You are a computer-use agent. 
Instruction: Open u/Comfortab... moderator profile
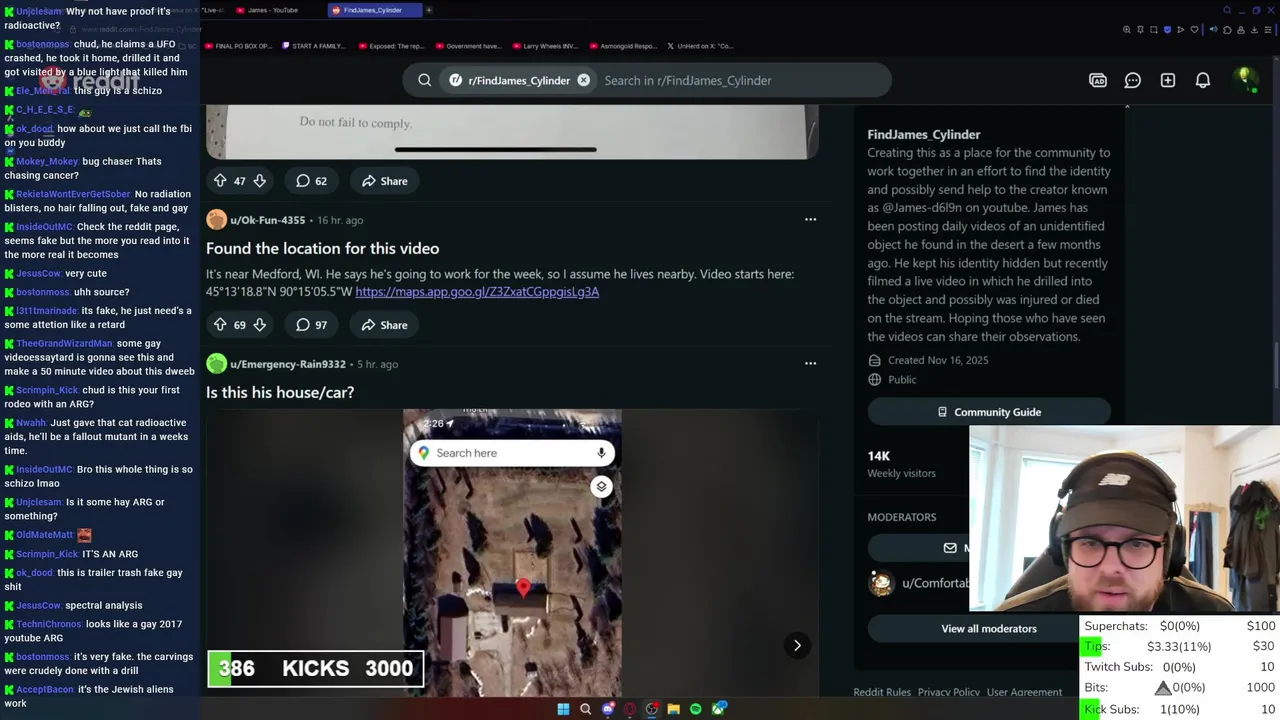[x=935, y=583]
